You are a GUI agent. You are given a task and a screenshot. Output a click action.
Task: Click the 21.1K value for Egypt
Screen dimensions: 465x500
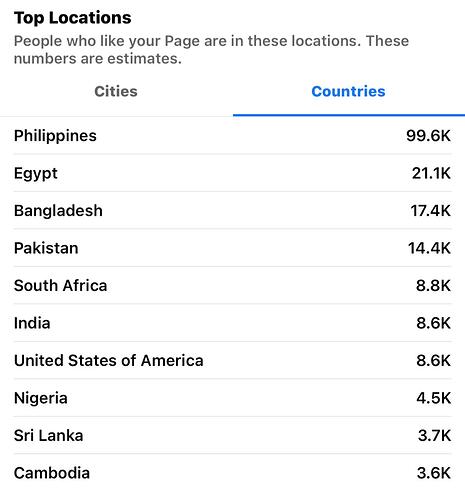[x=431, y=173]
